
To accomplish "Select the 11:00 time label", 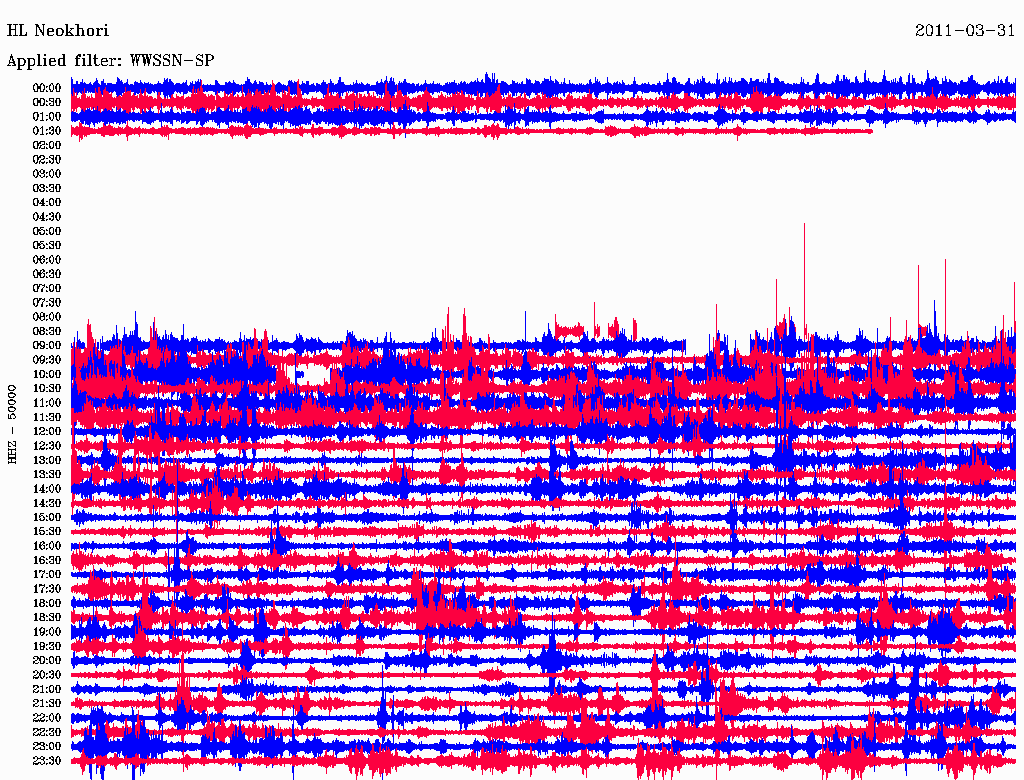I will click(x=46, y=402).
